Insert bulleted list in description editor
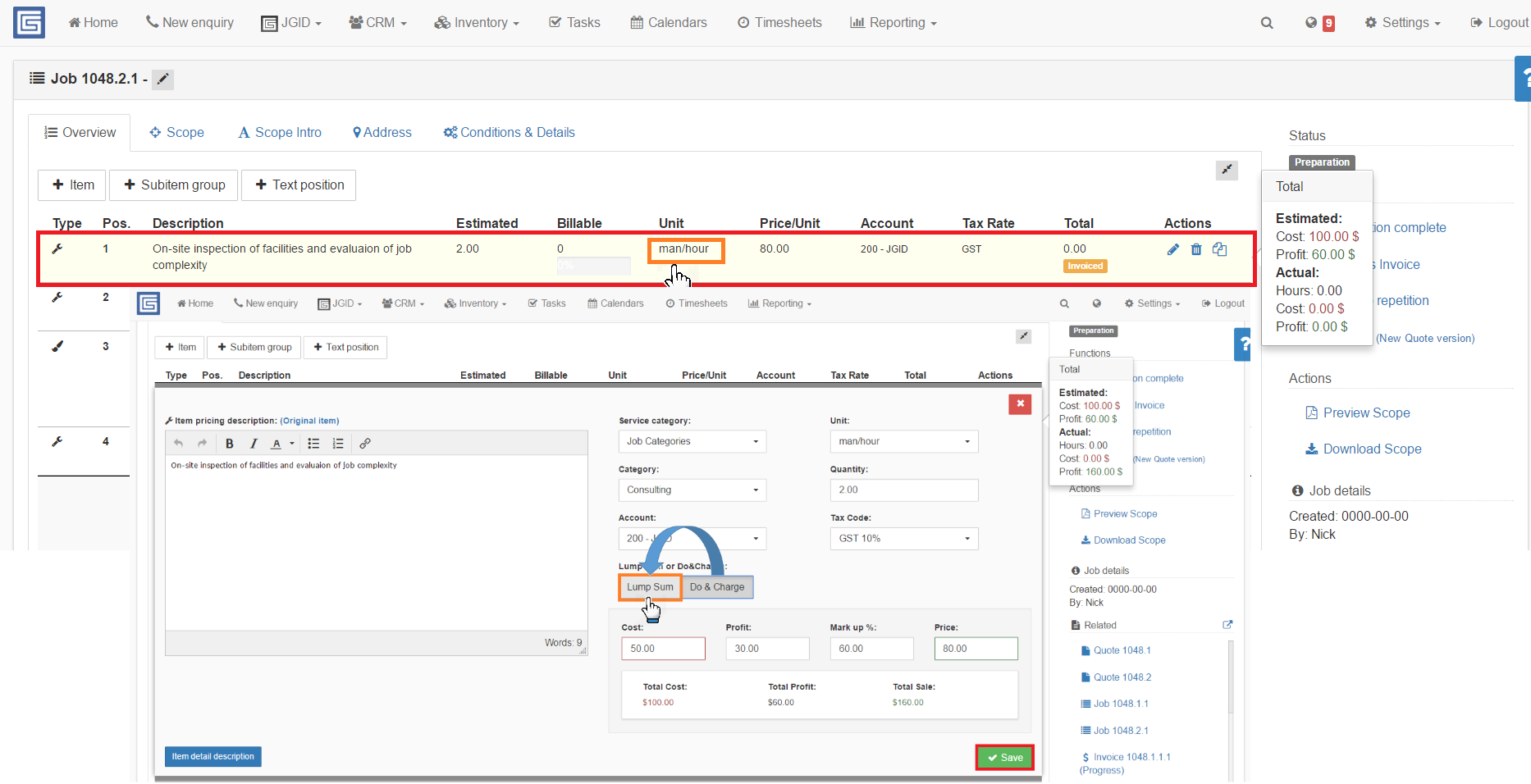Screen dimensions: 1531x784 click(x=313, y=444)
